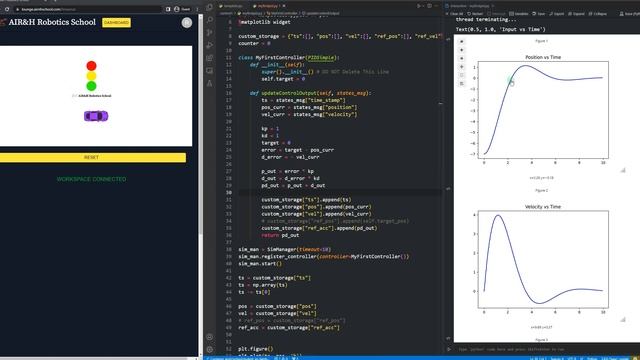Open the Accounts menu in activity bar
The height and width of the screenshot is (360, 640).
coord(210,337)
